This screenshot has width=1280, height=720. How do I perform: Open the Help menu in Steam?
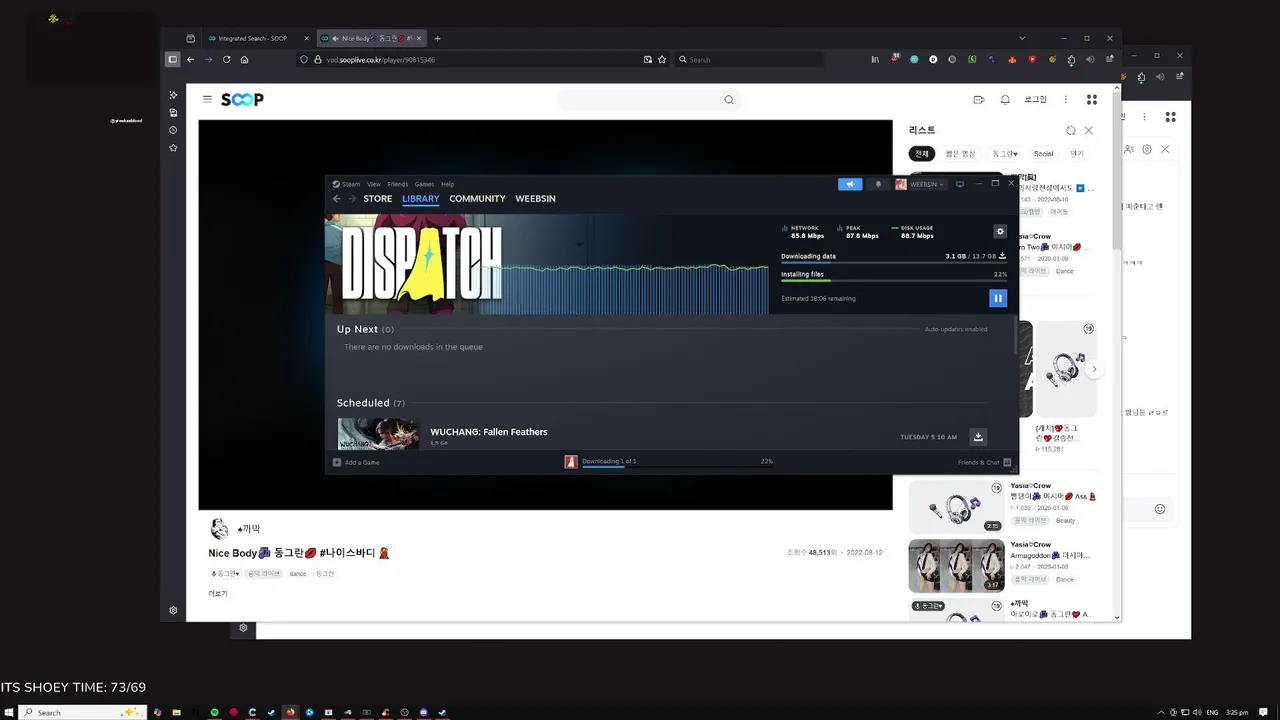[x=447, y=184]
